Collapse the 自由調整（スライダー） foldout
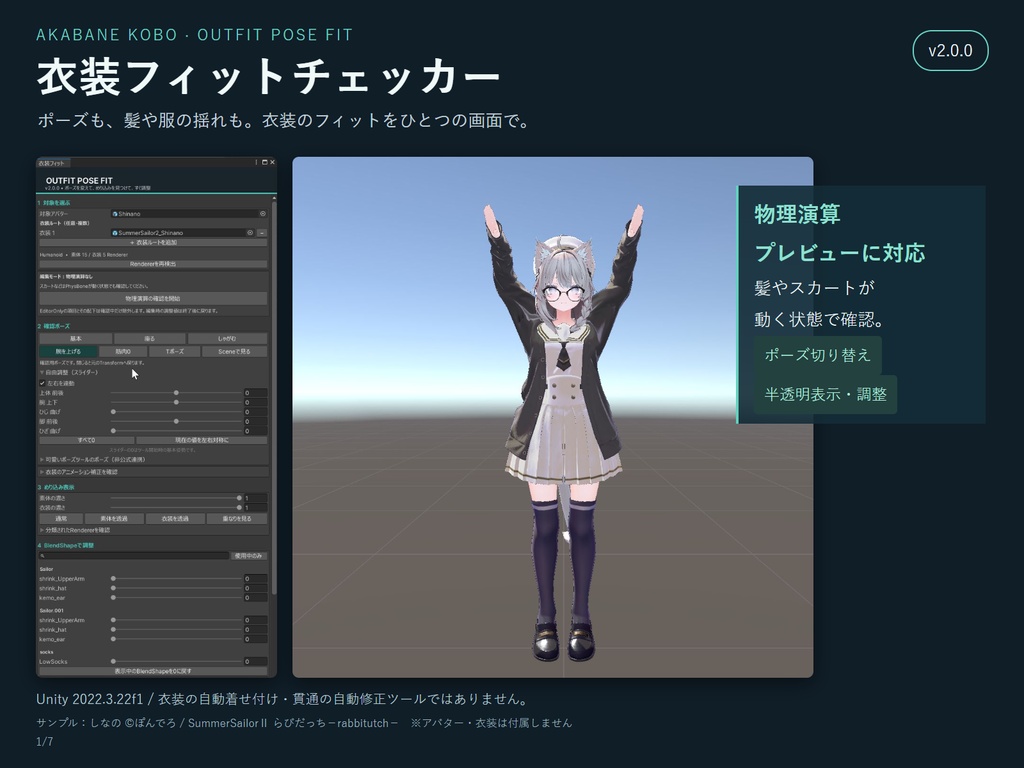1024x768 pixels. click(69, 372)
